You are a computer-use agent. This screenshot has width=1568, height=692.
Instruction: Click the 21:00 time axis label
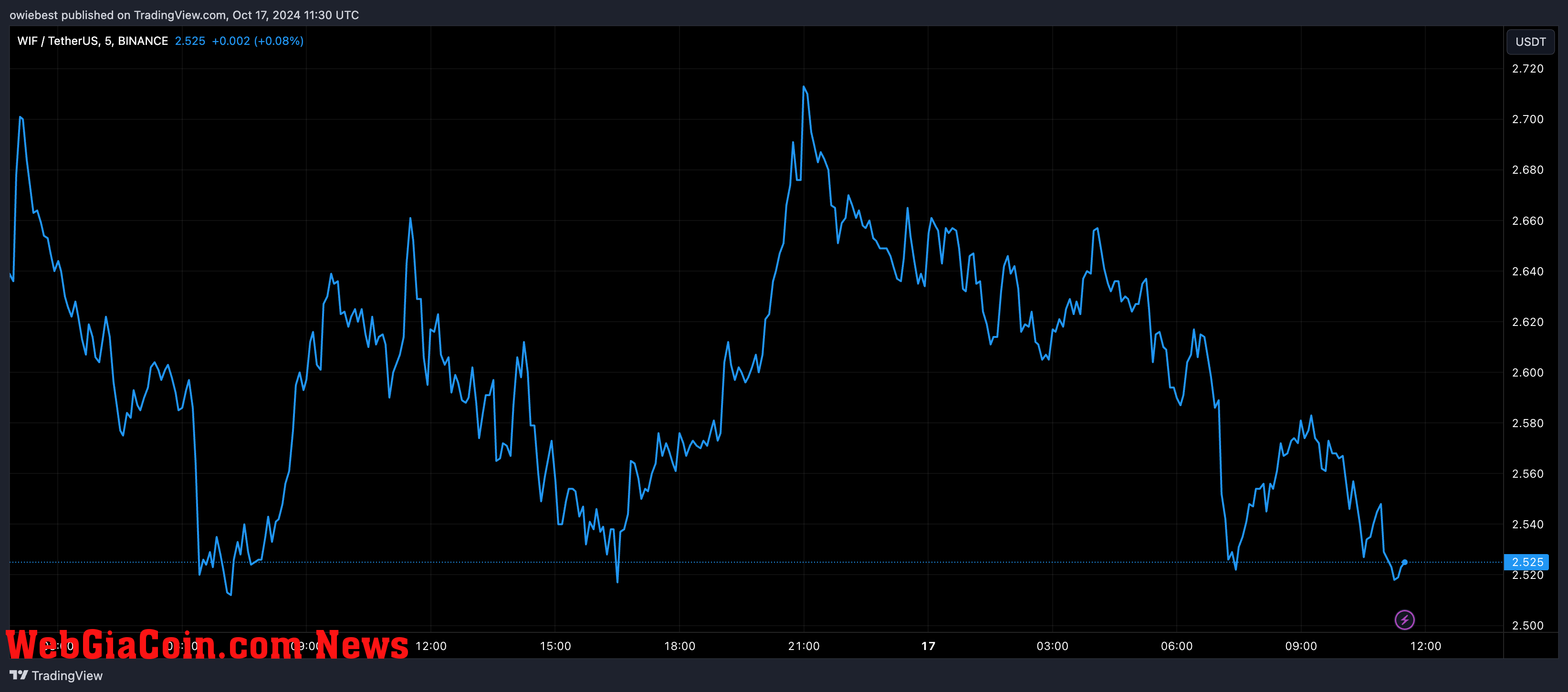[804, 646]
